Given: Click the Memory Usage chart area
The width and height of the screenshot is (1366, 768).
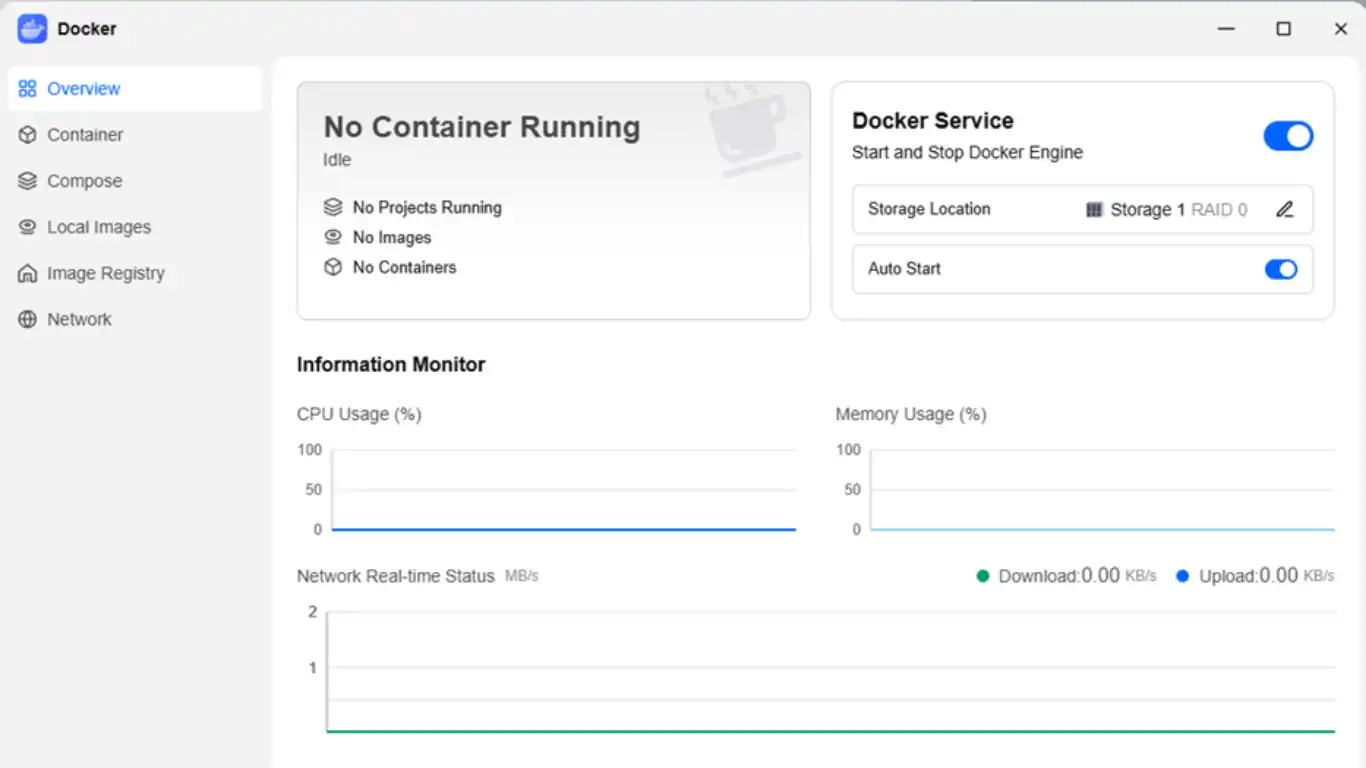Looking at the screenshot, I should point(1102,490).
